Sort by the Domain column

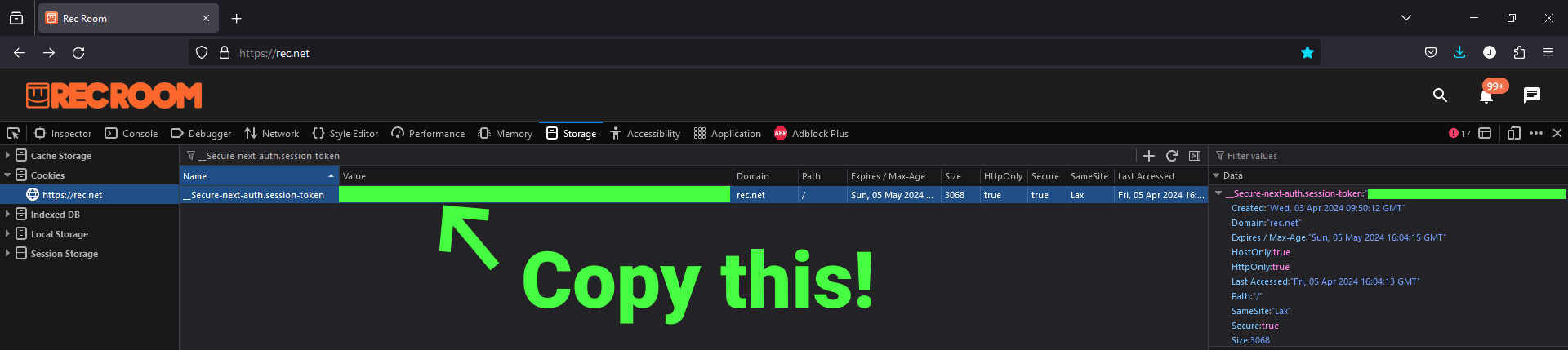[765, 175]
